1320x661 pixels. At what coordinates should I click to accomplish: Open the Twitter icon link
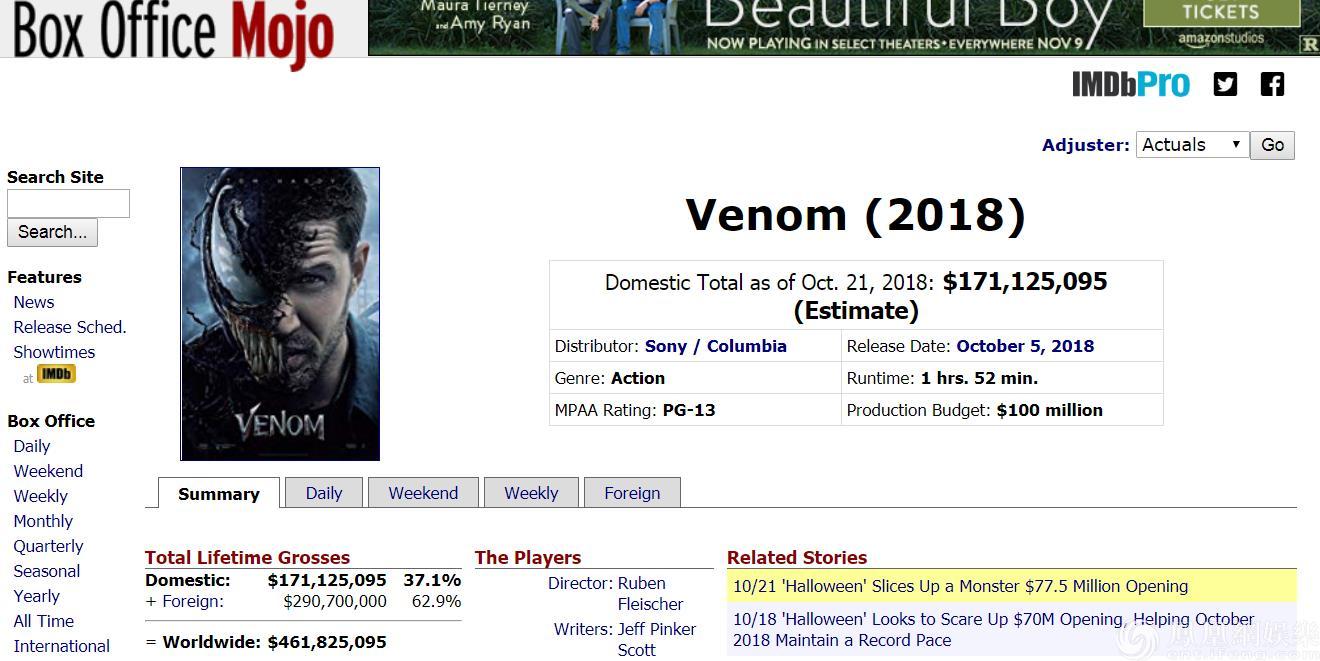coord(1225,85)
